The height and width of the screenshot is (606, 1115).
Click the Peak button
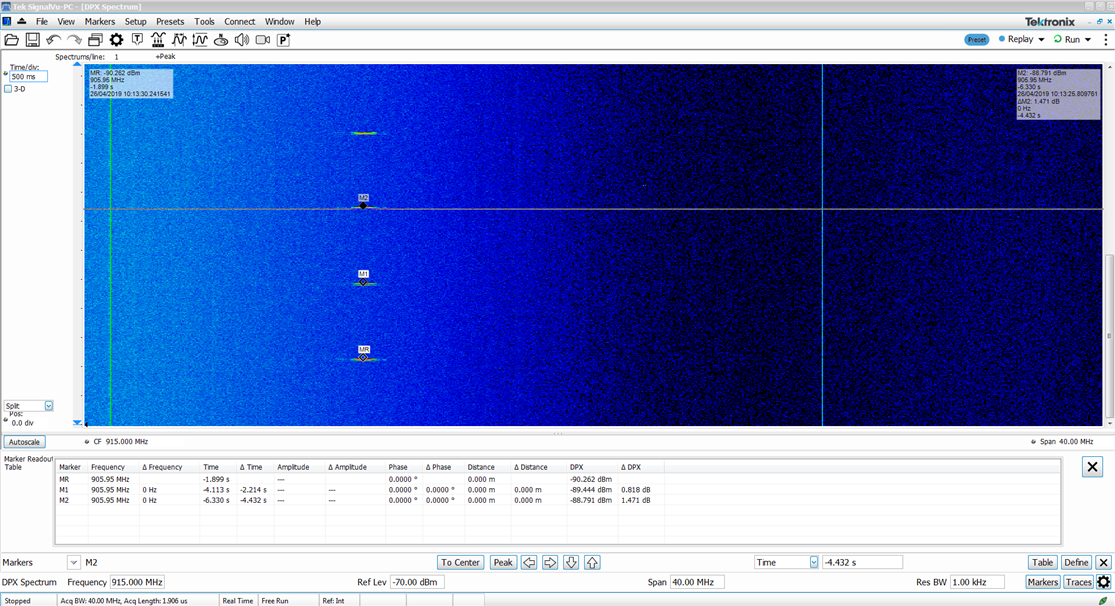pos(503,562)
